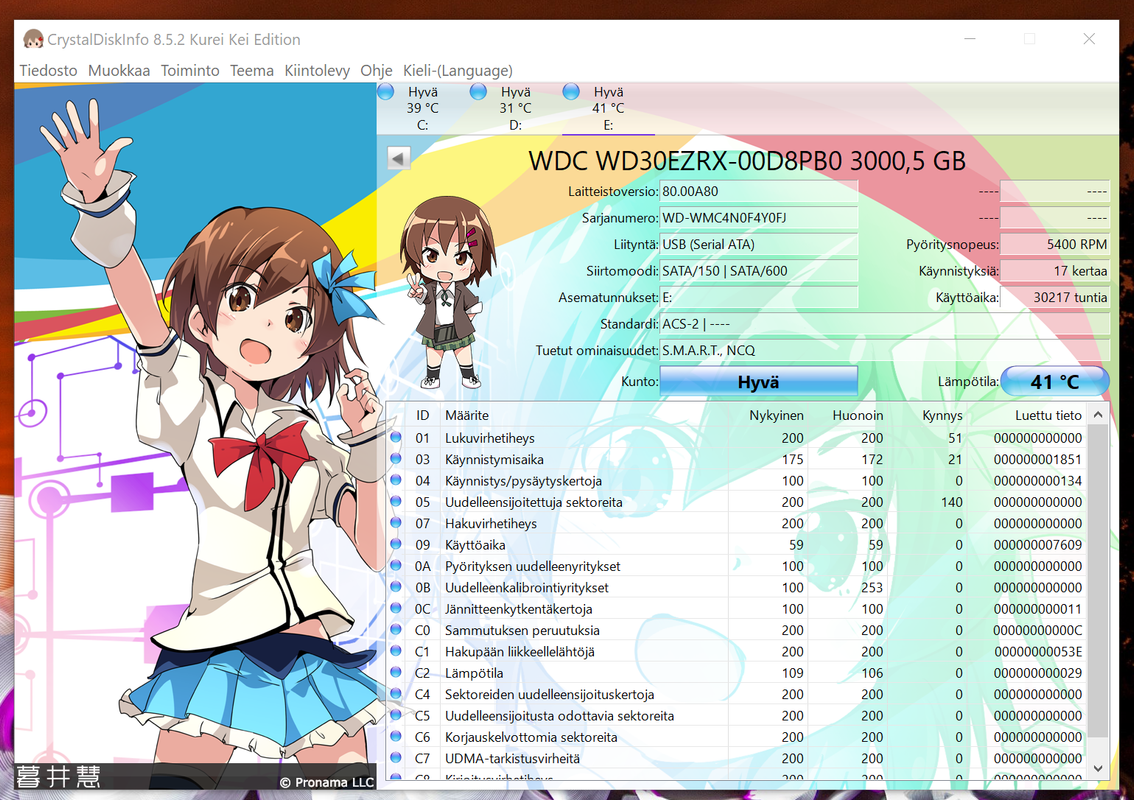This screenshot has height=800, width=1134.
Task: Click the blue status orb for drive C:
Action: coord(385,91)
